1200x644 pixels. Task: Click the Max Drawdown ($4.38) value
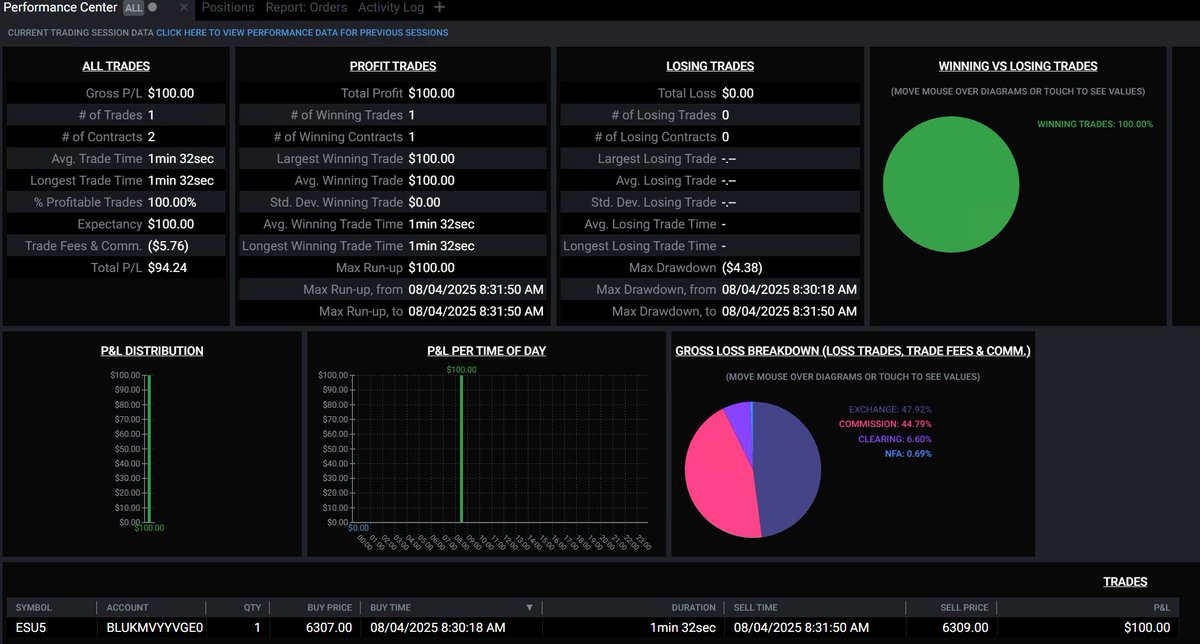point(742,268)
